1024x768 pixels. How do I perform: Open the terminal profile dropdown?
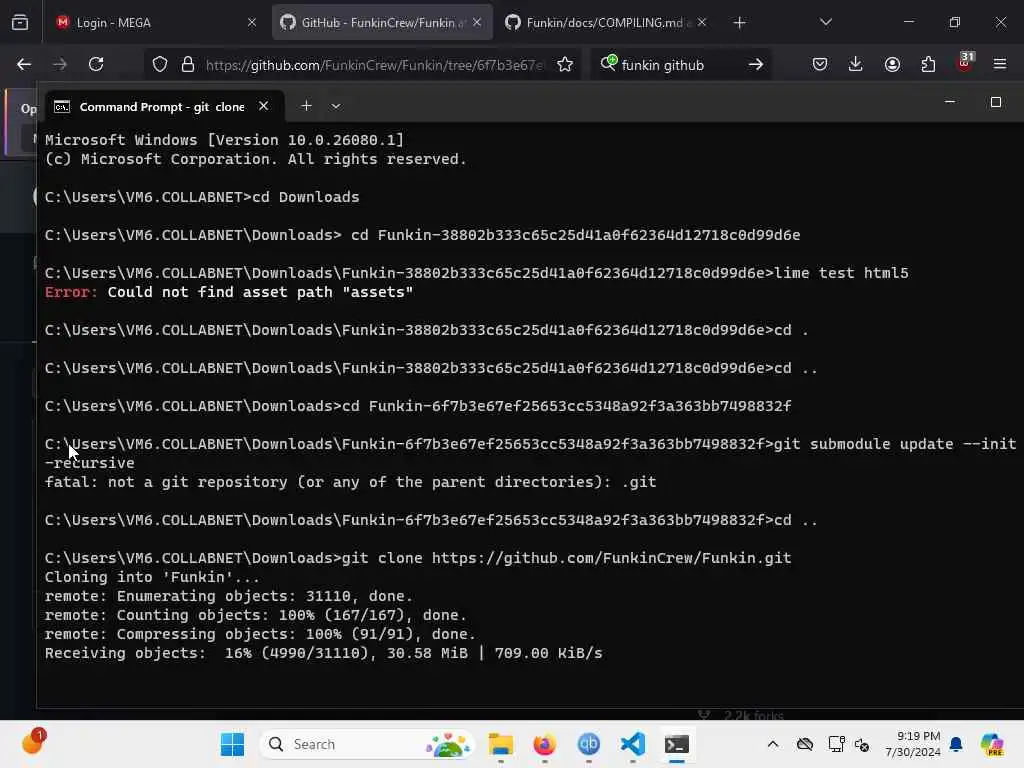(336, 106)
